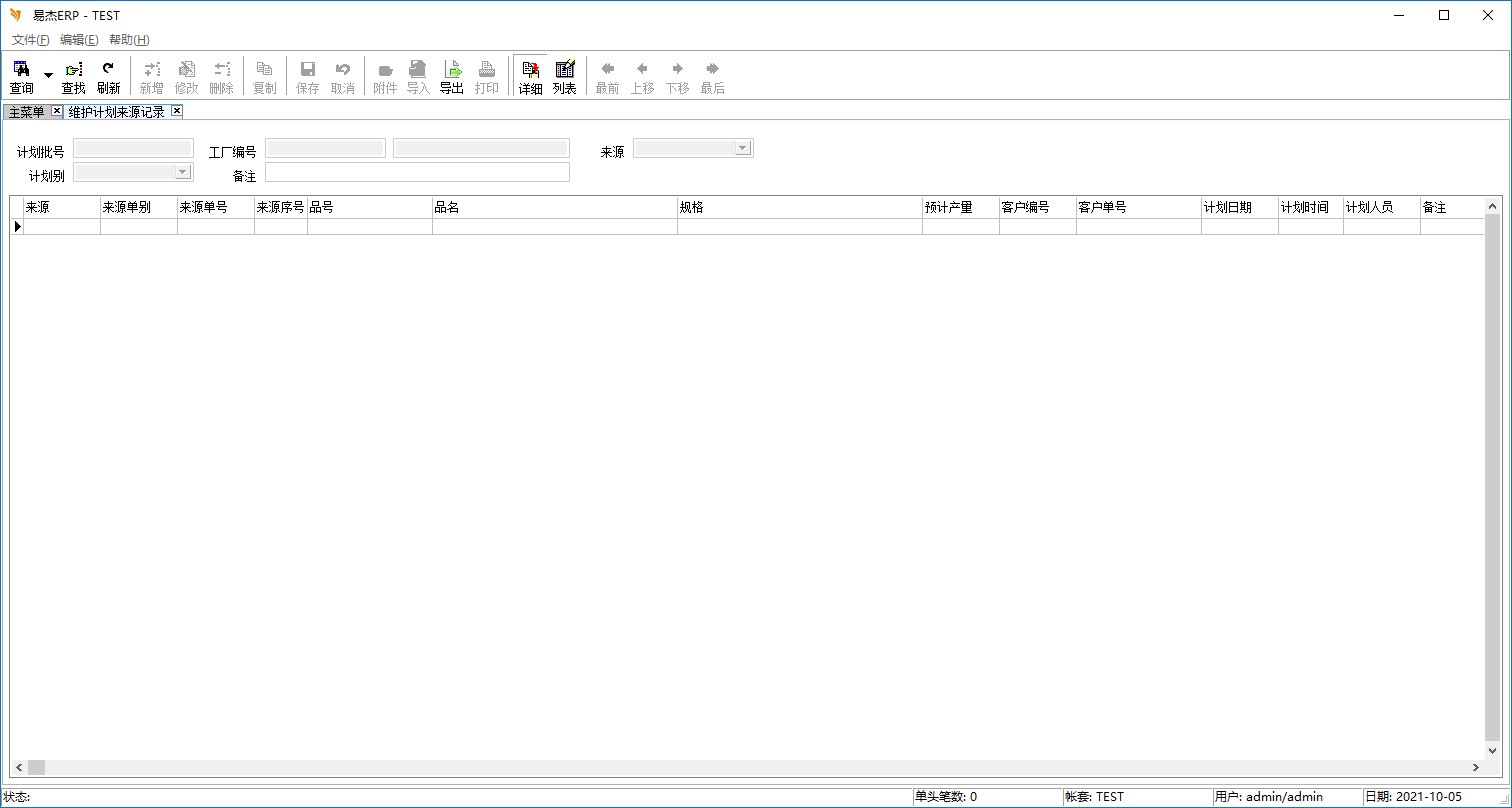Click the 预计产量 column header
Viewport: 1512px width, 808px height.
960,208
